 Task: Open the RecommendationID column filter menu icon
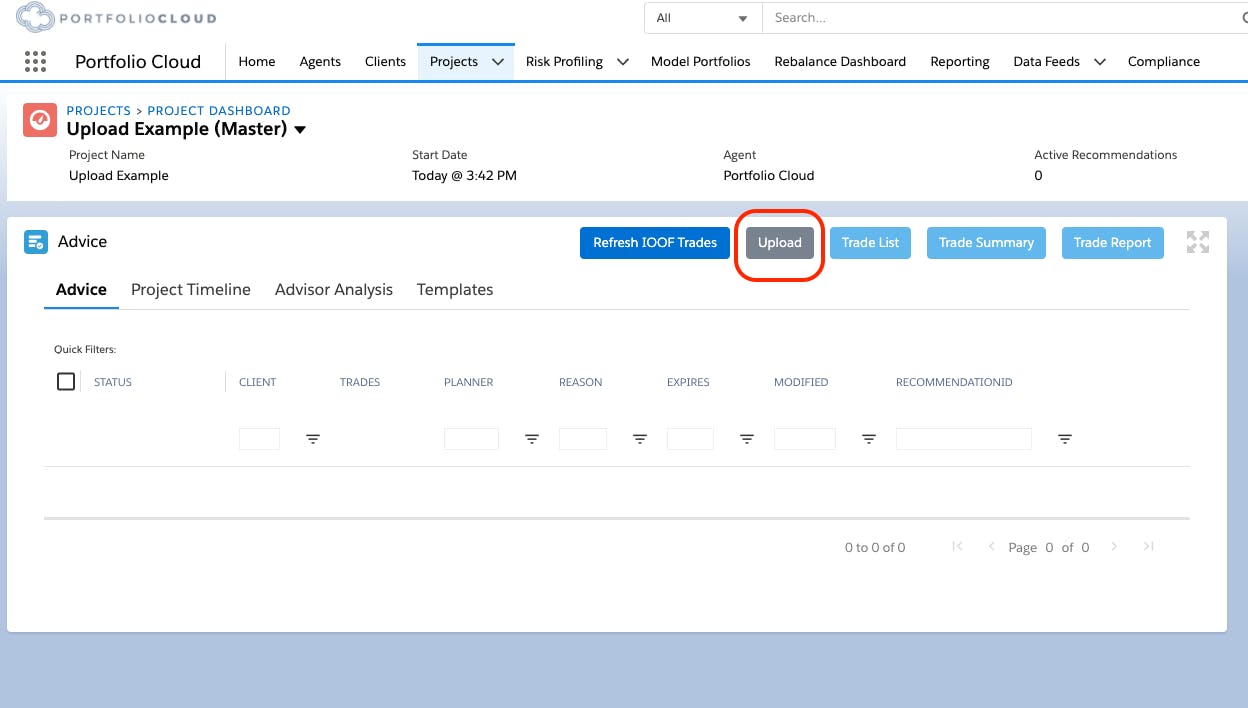1065,439
